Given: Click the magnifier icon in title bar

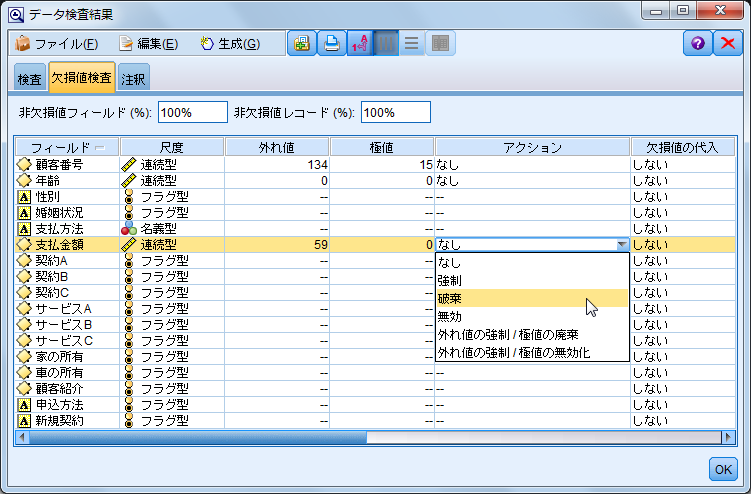Looking at the screenshot, I should 16,15.
